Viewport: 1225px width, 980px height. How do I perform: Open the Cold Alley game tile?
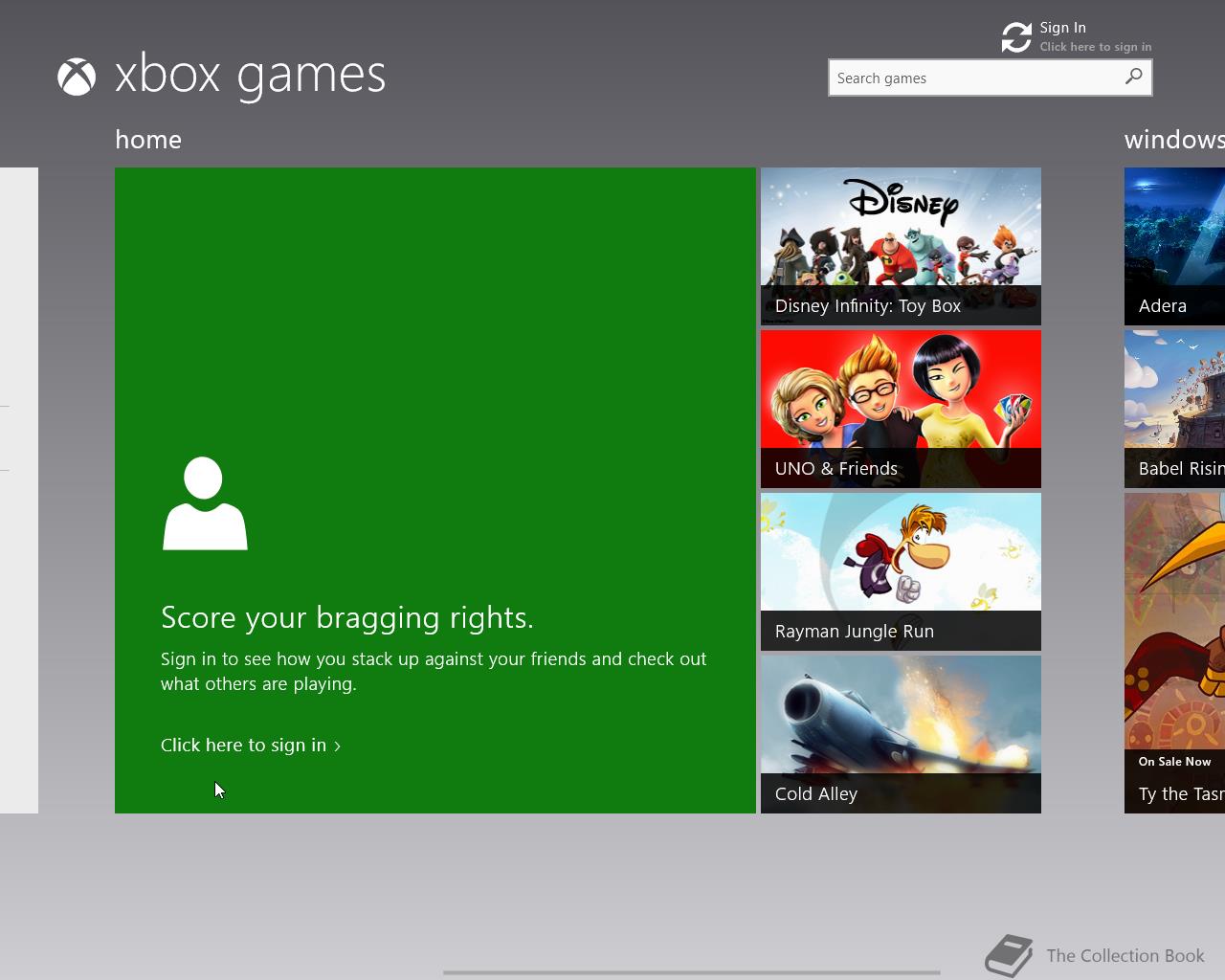(901, 734)
